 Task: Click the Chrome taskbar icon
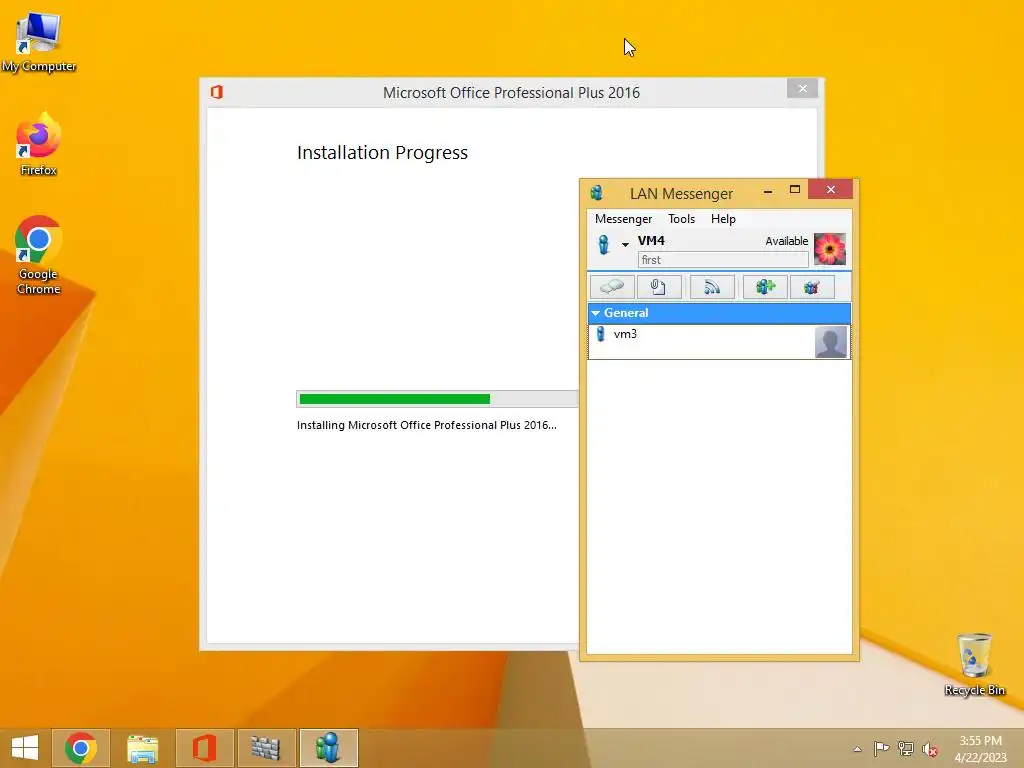pyautogui.click(x=81, y=748)
